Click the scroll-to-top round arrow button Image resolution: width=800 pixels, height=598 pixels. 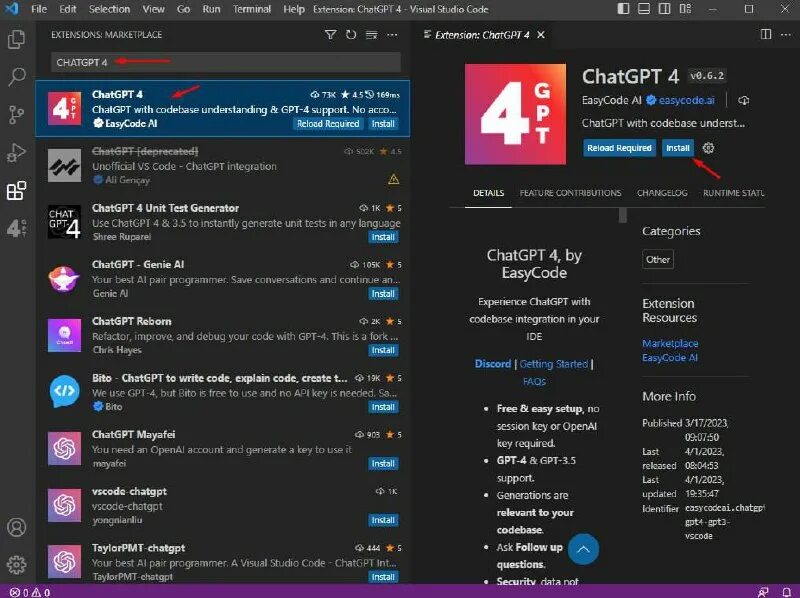[x=583, y=549]
